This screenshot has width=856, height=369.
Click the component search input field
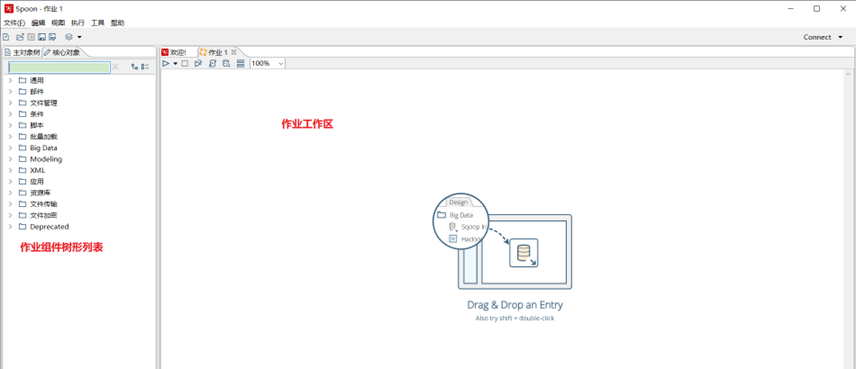pos(60,67)
